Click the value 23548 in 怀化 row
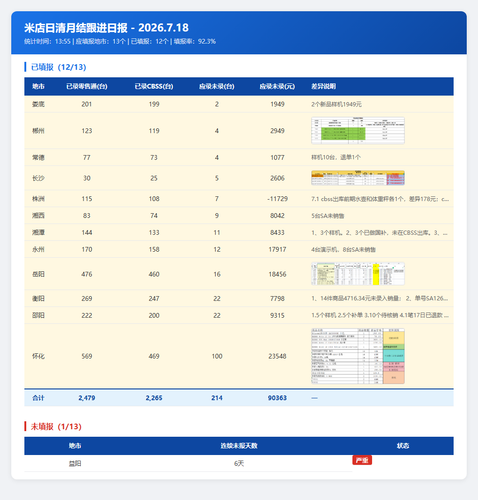This screenshot has width=478, height=500. click(277, 356)
